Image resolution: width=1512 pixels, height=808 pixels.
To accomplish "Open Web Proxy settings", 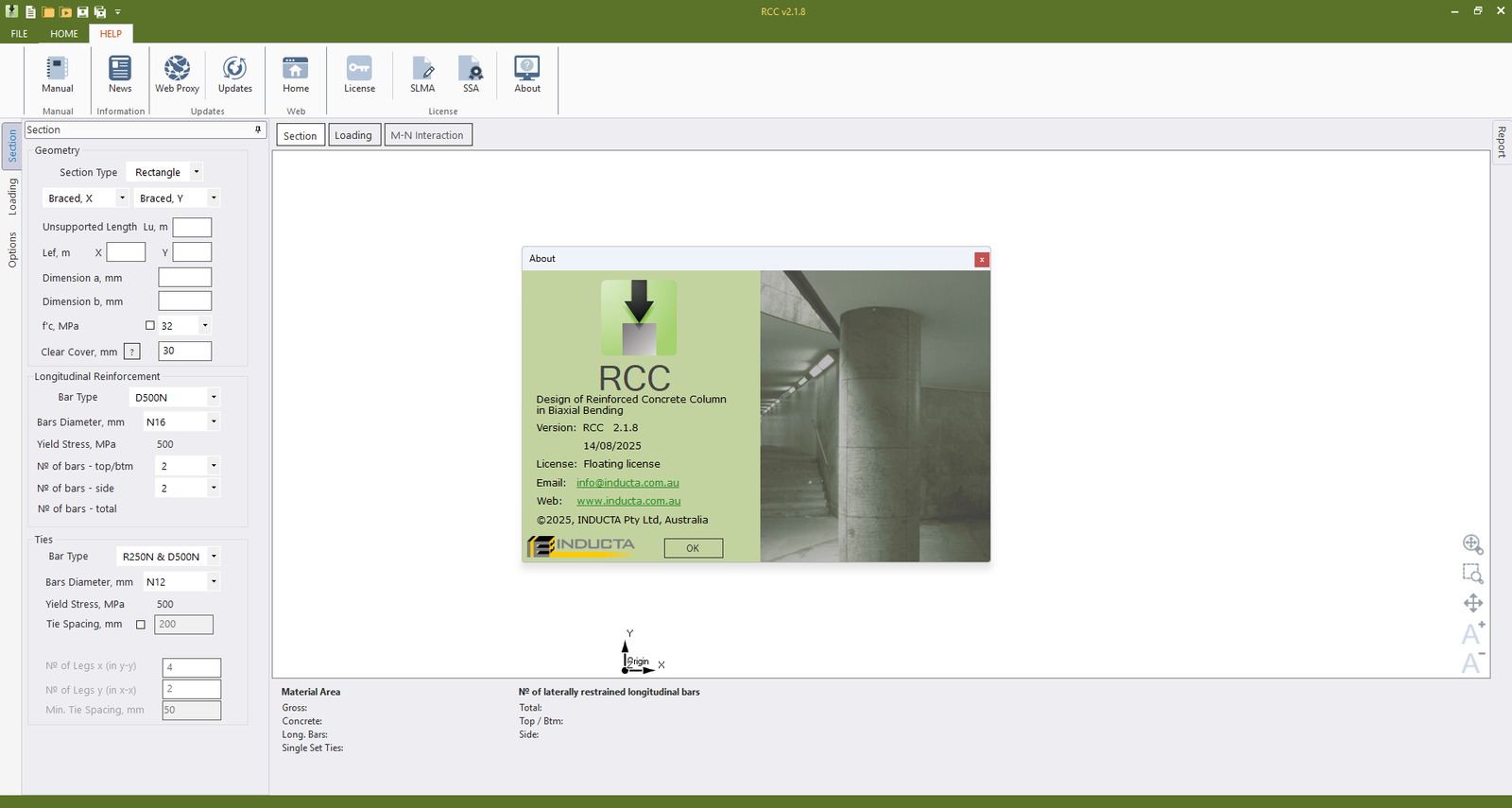I will pyautogui.click(x=177, y=75).
